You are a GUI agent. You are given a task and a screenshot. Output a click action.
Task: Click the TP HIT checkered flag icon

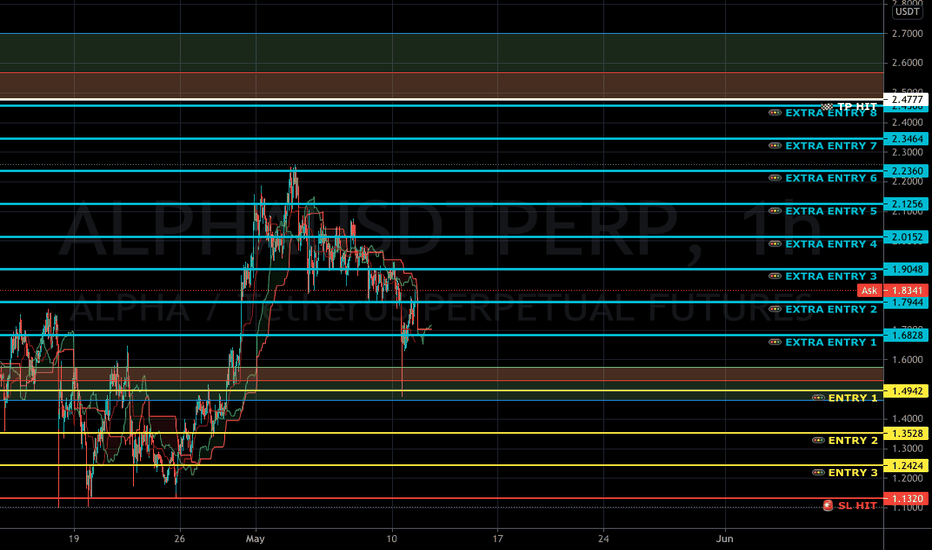click(827, 106)
